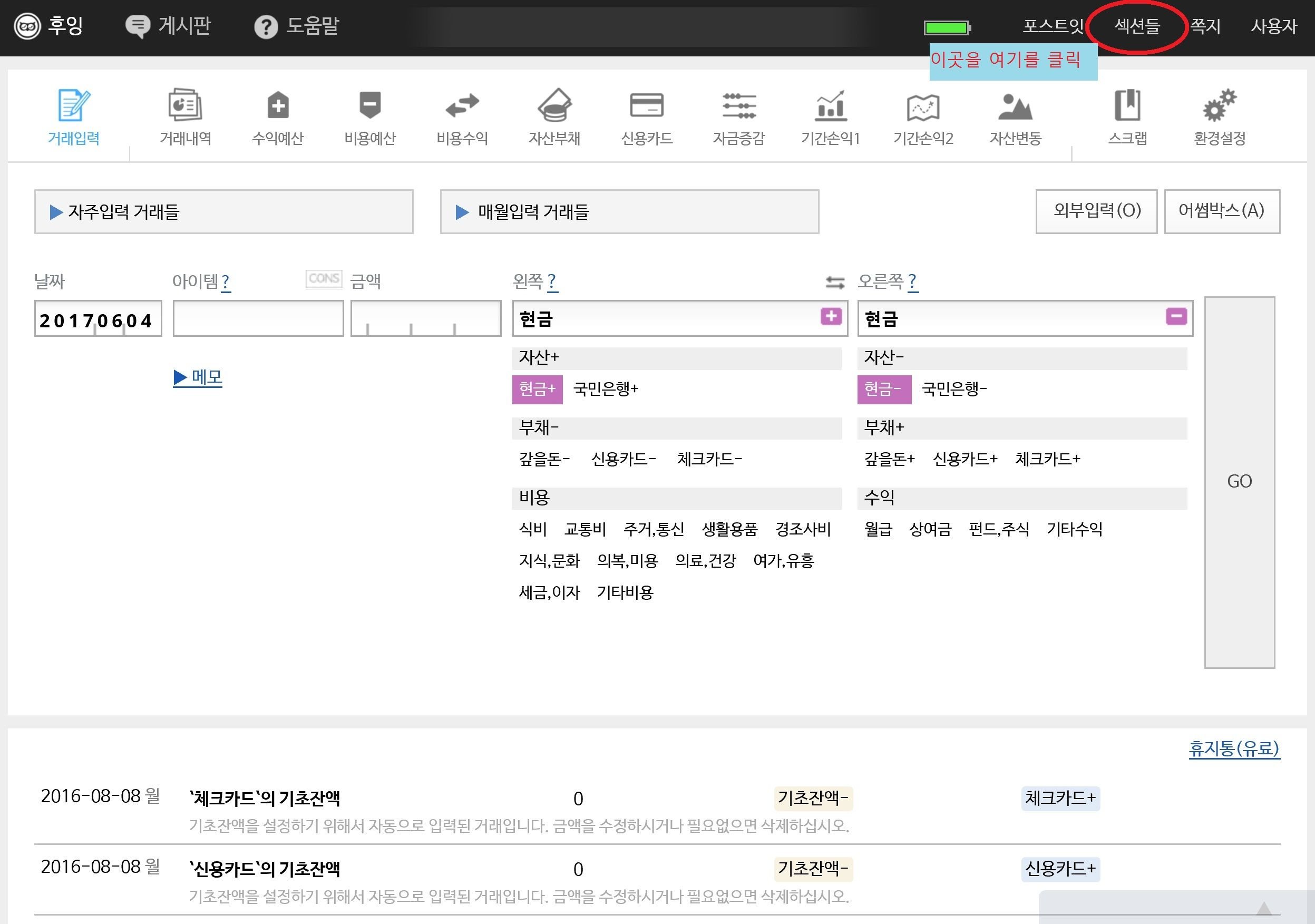Open the 거래입력 (transaction entry) screen
Viewport: 1315px width, 924px height.
click(x=73, y=118)
